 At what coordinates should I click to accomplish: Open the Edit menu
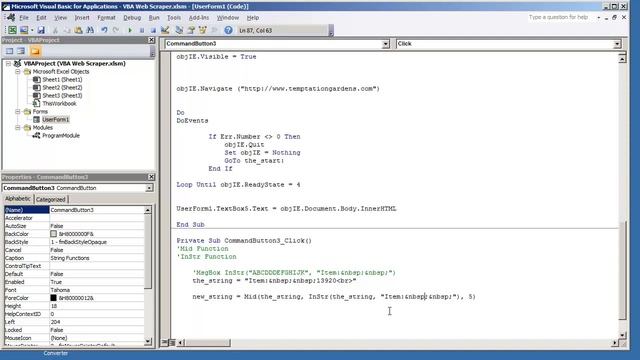[x=41, y=18]
